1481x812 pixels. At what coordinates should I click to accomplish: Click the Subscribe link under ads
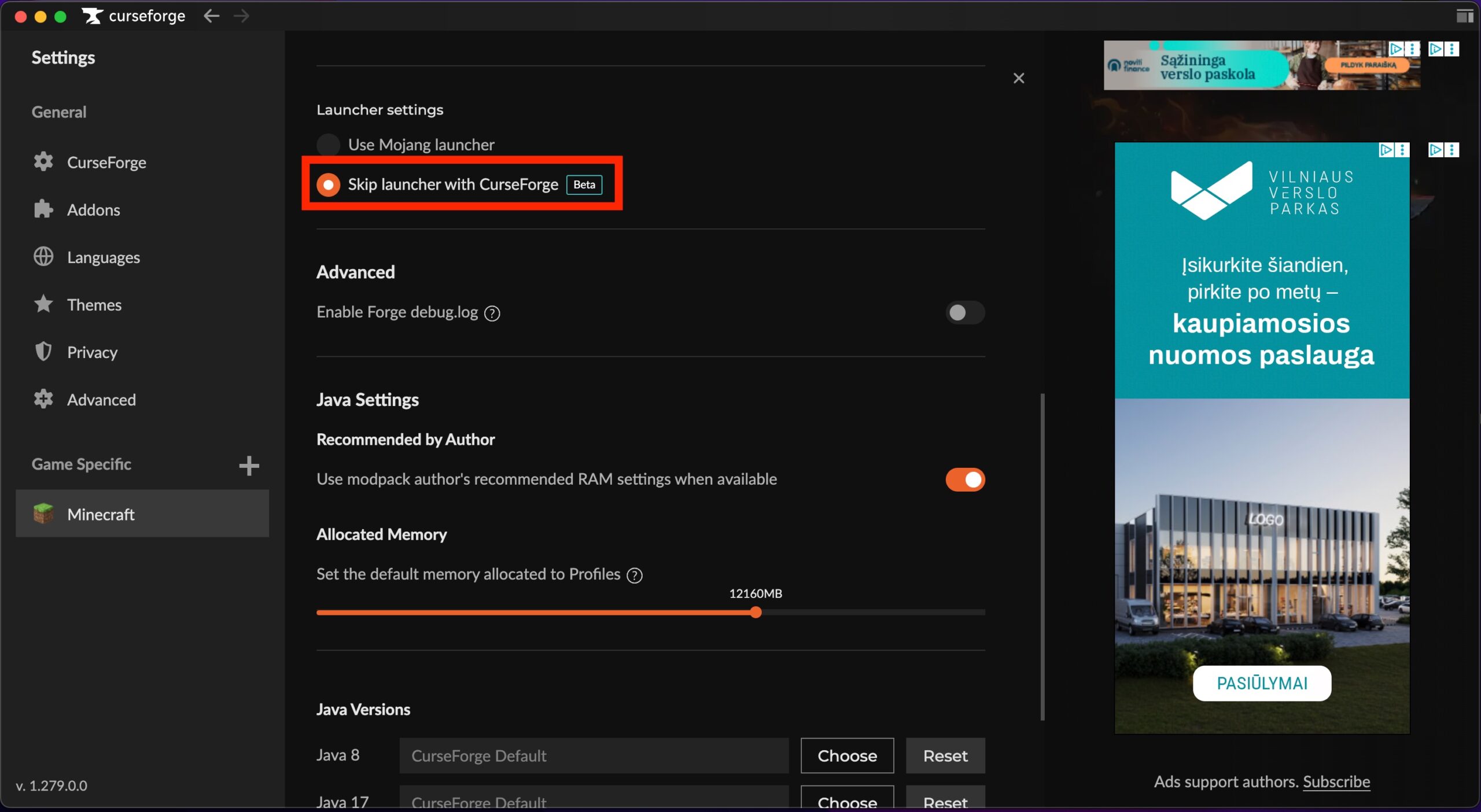(x=1336, y=782)
